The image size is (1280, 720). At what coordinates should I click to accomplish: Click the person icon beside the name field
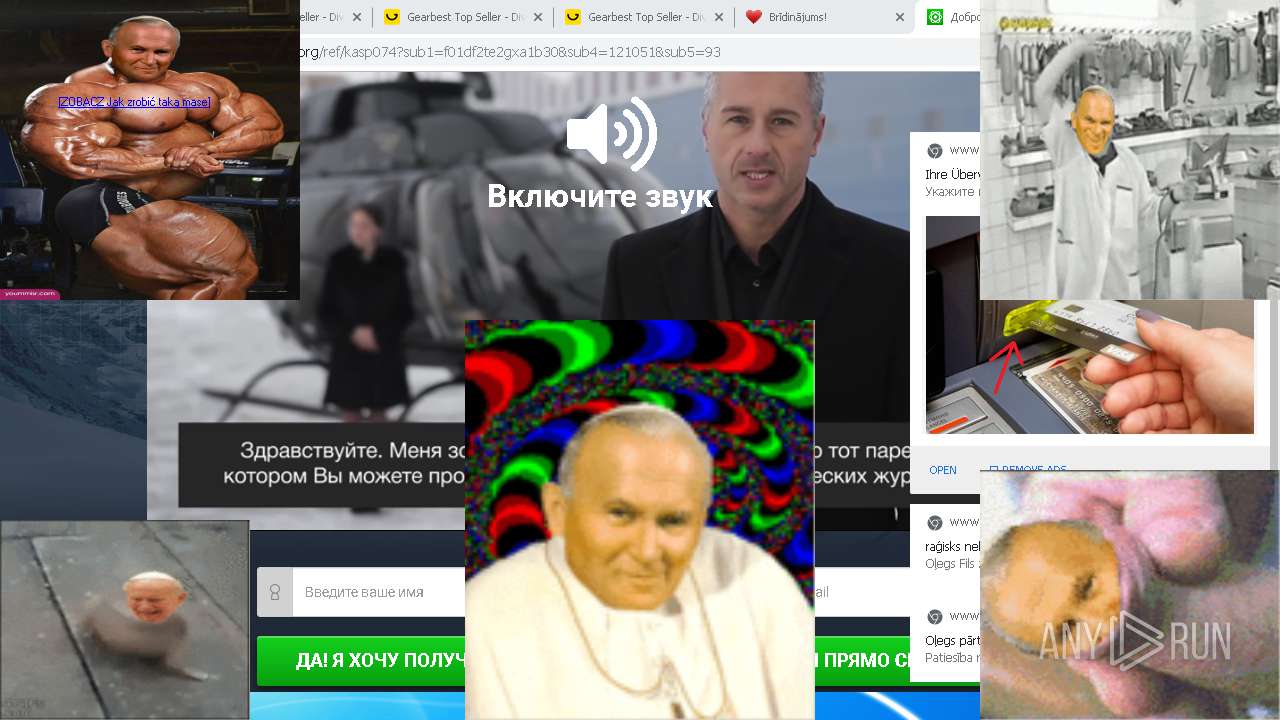[275, 592]
